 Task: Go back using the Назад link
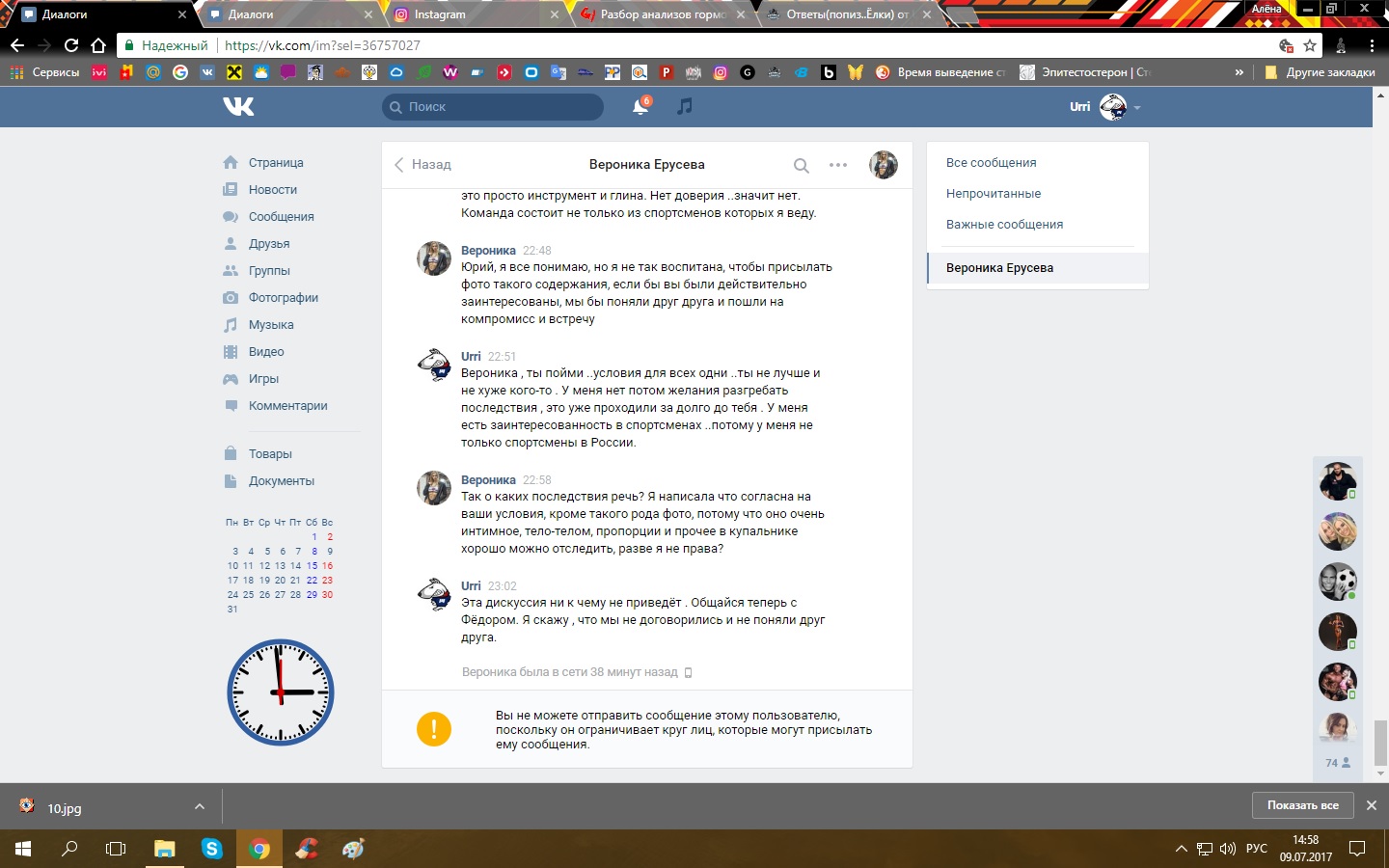(x=422, y=165)
